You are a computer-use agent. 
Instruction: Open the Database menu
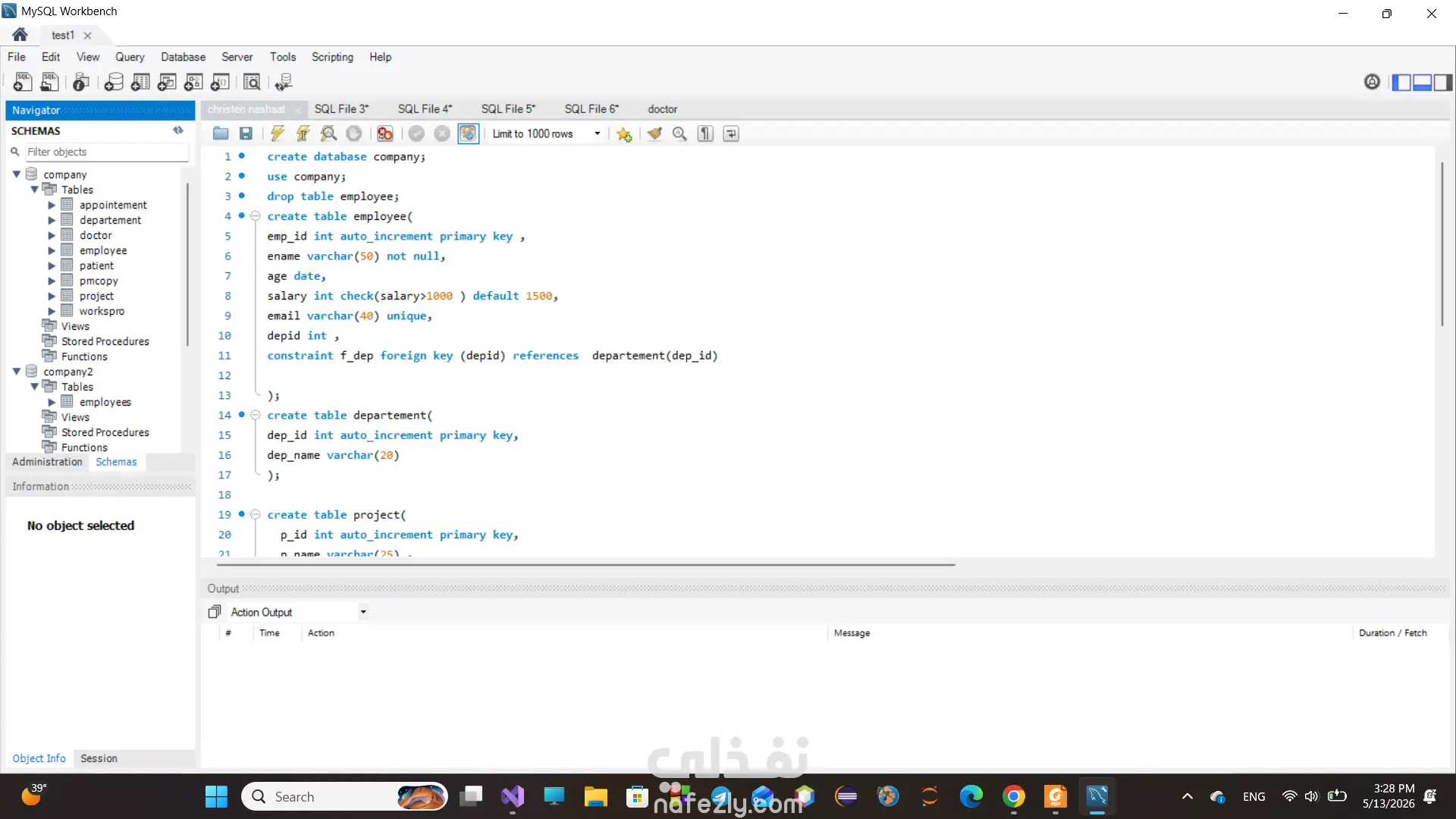pyautogui.click(x=183, y=57)
